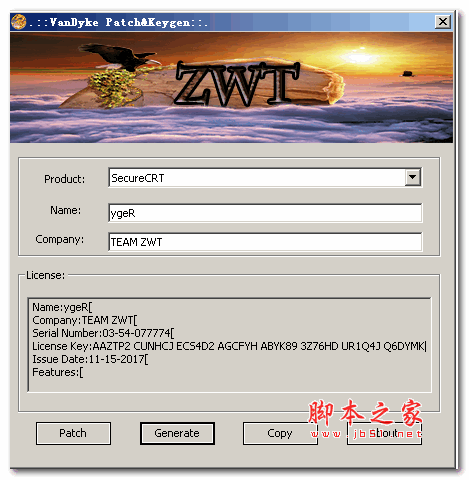The width and height of the screenshot is (469, 480).
Task: Click the Issue Date line in license box
Action: click(90, 359)
